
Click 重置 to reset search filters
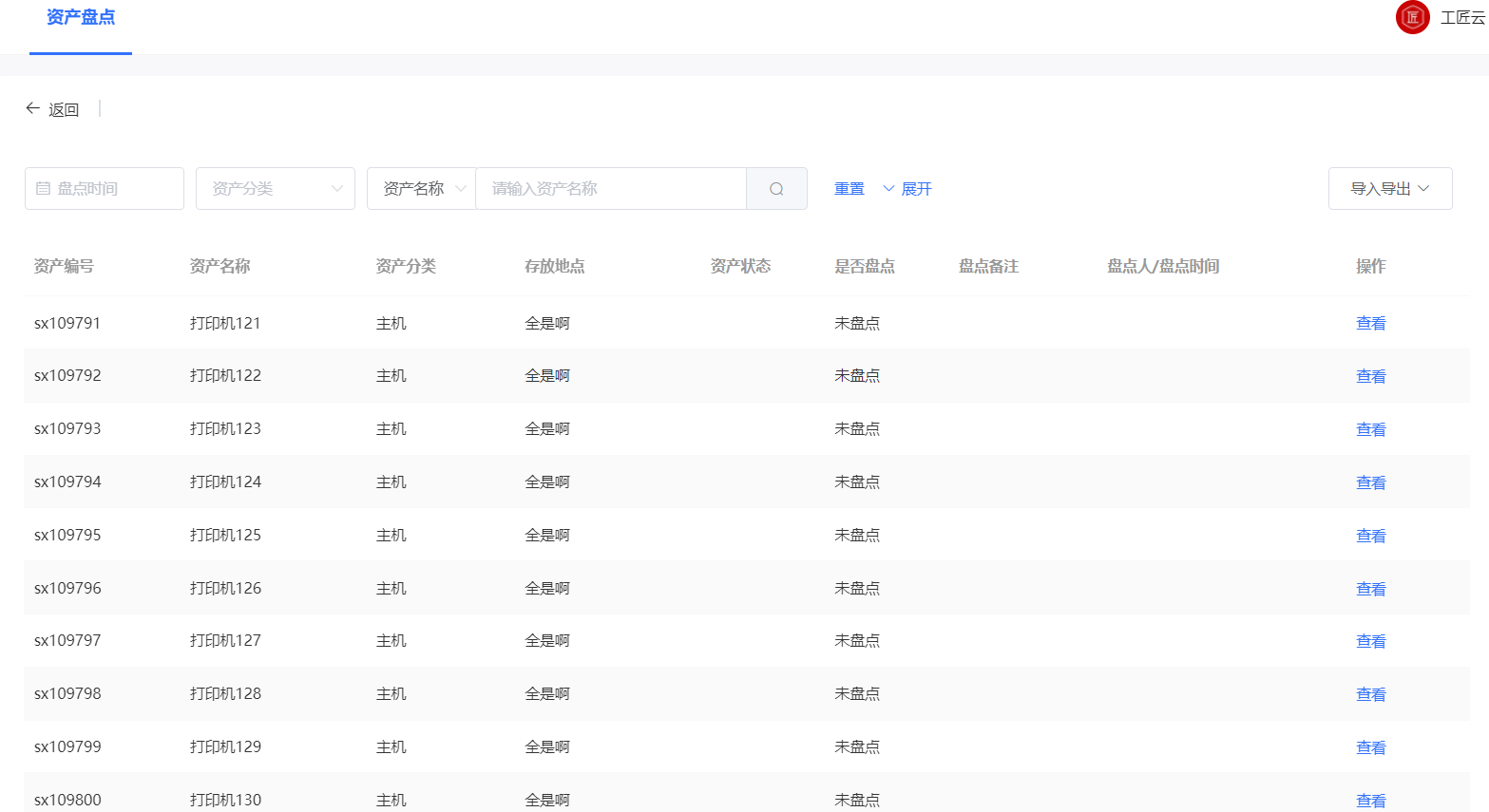849,188
